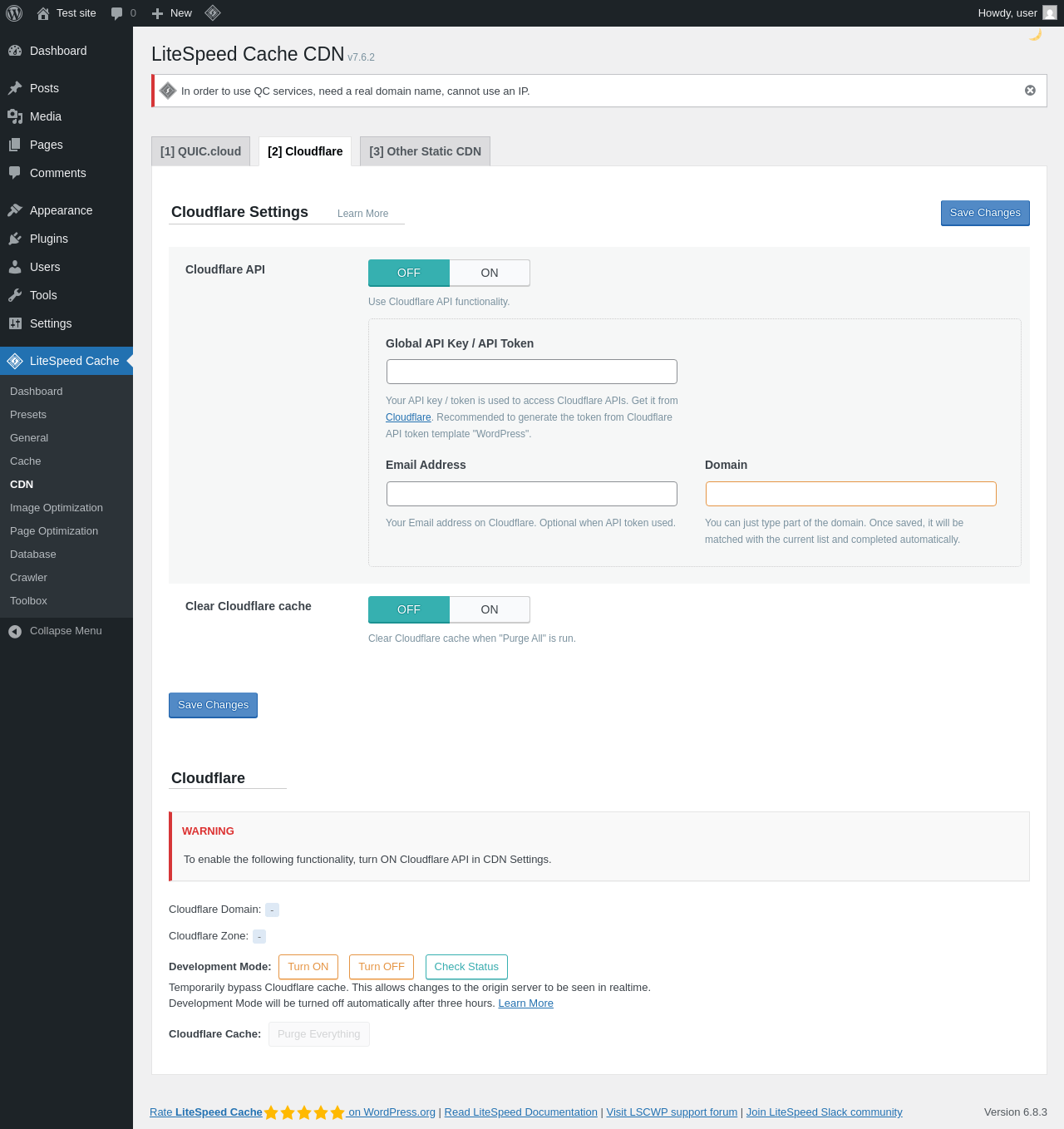Open comments bubble in admin bar
The image size is (1064, 1129).
[116, 13]
